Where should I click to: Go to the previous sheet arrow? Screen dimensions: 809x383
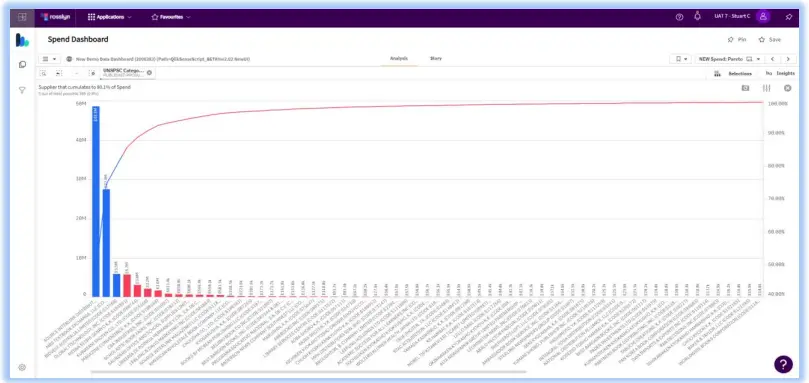[x=772, y=59]
